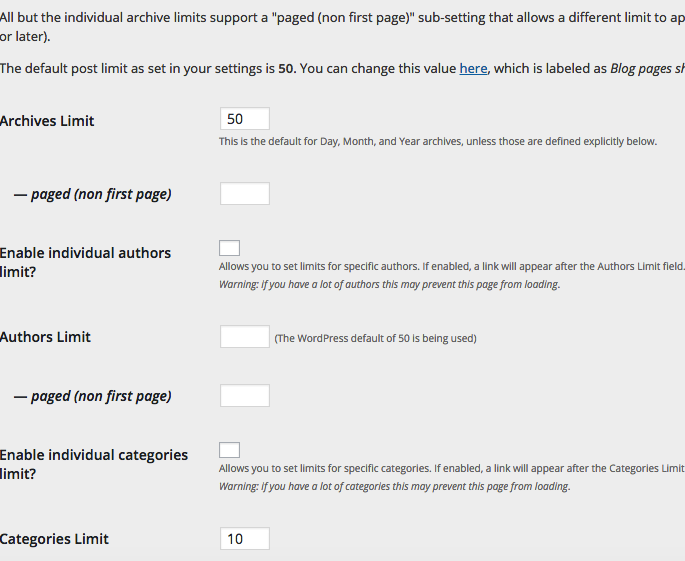Screen dimensions: 685x561
Task: Click the Archives Limit input field
Action: pos(244,119)
